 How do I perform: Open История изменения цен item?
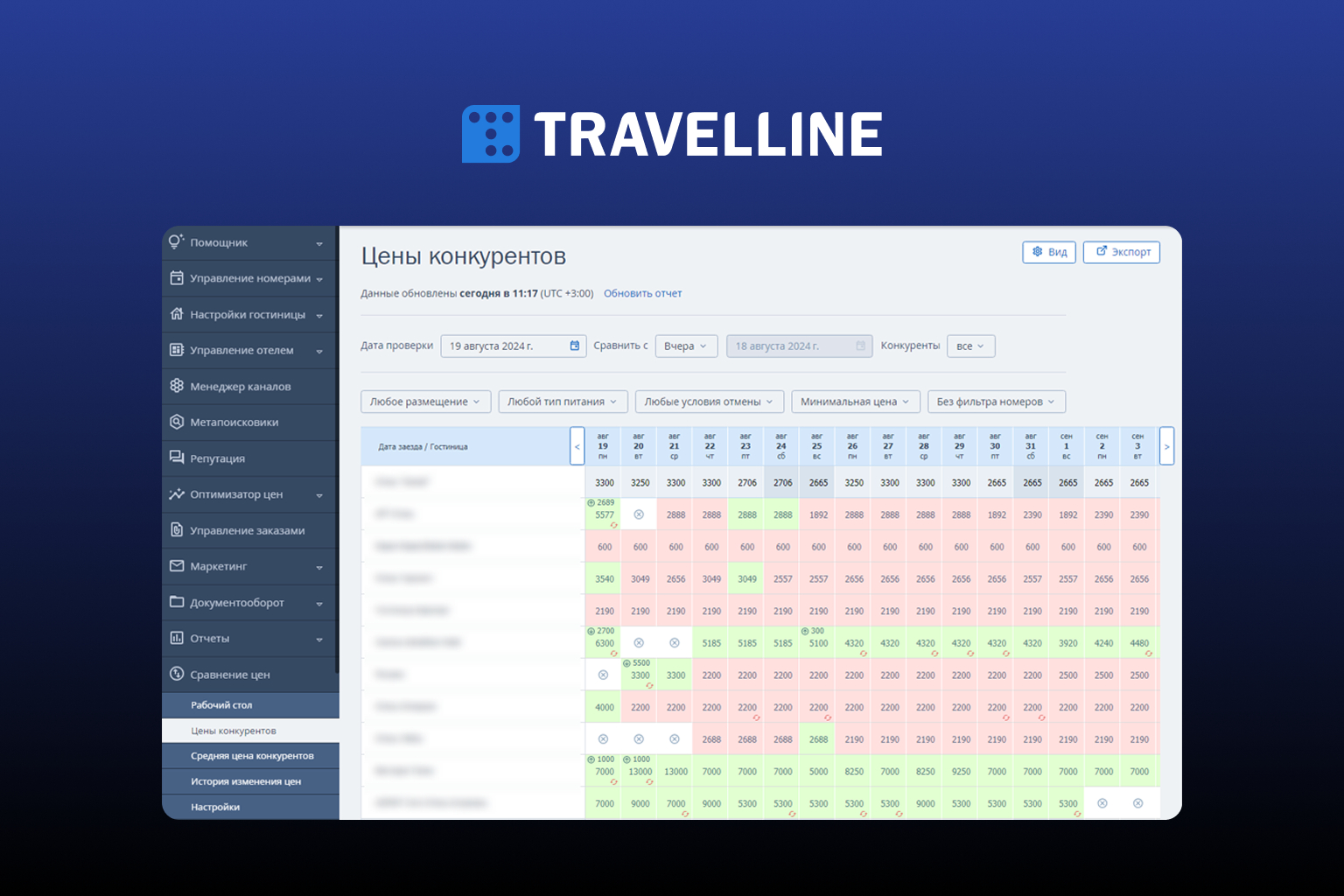click(250, 781)
